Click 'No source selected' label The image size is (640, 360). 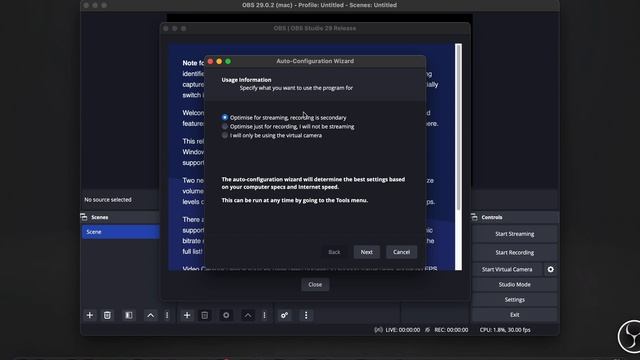coord(108,200)
